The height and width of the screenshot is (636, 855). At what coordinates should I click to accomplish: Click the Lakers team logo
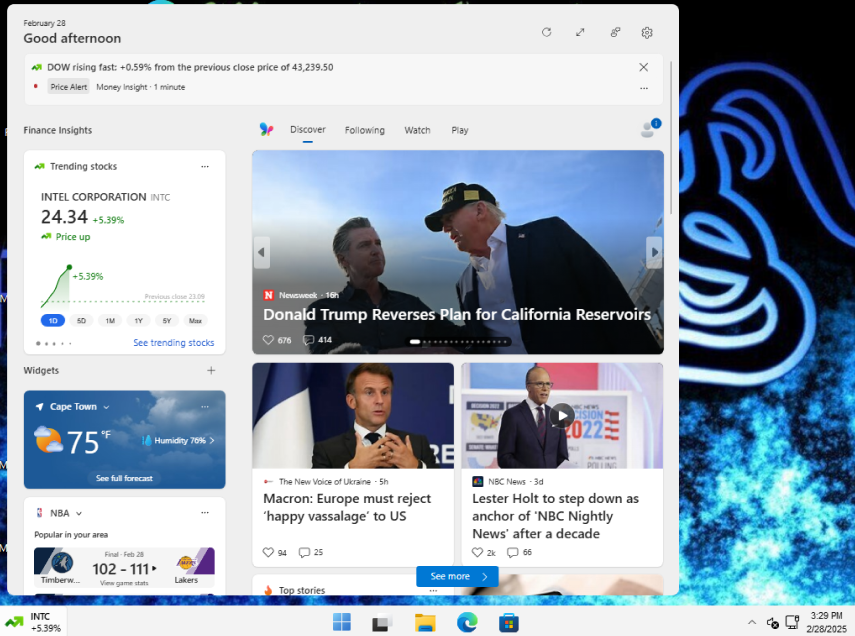pos(186,562)
